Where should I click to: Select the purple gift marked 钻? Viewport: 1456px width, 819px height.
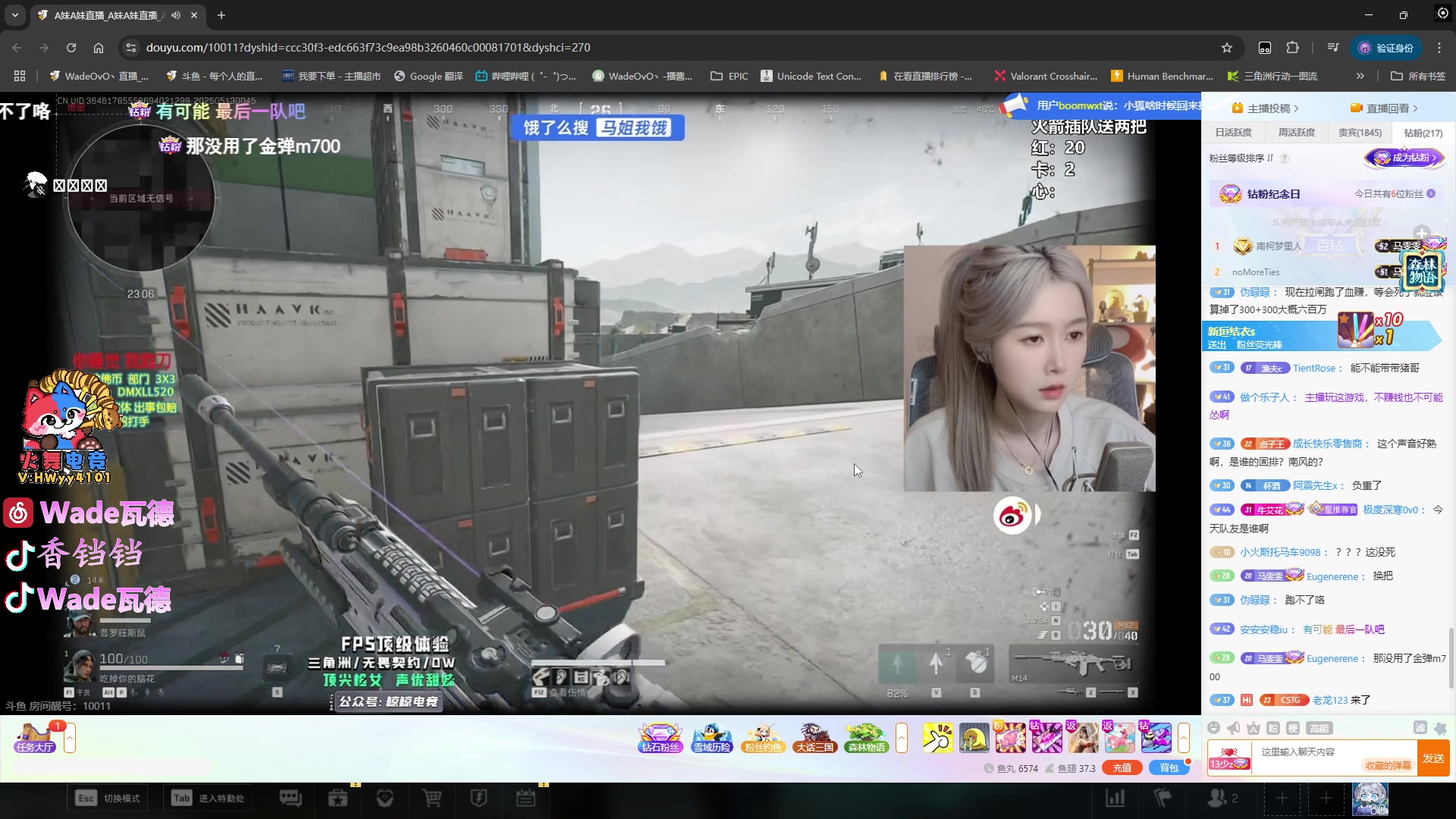tap(1046, 737)
